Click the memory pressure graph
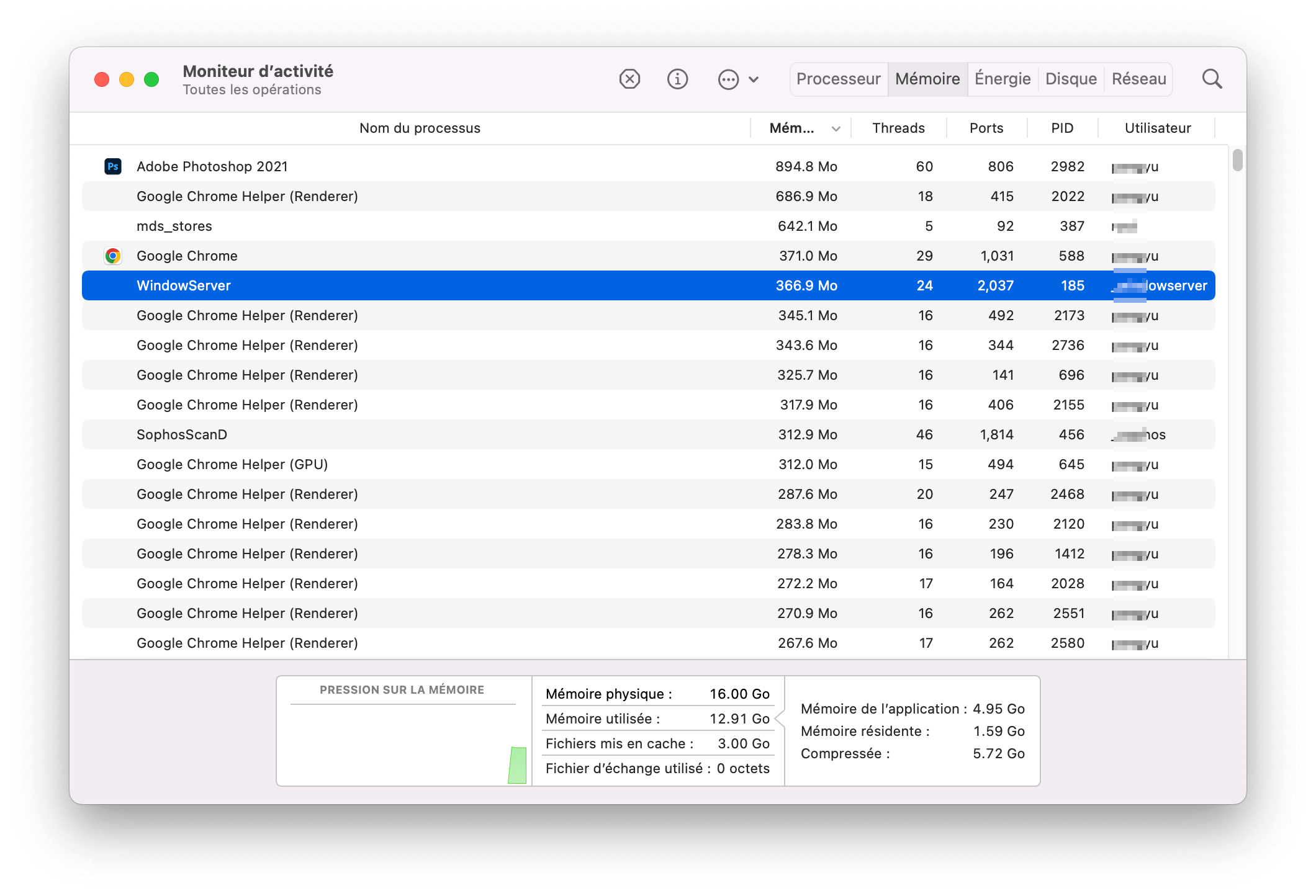 pyautogui.click(x=403, y=745)
